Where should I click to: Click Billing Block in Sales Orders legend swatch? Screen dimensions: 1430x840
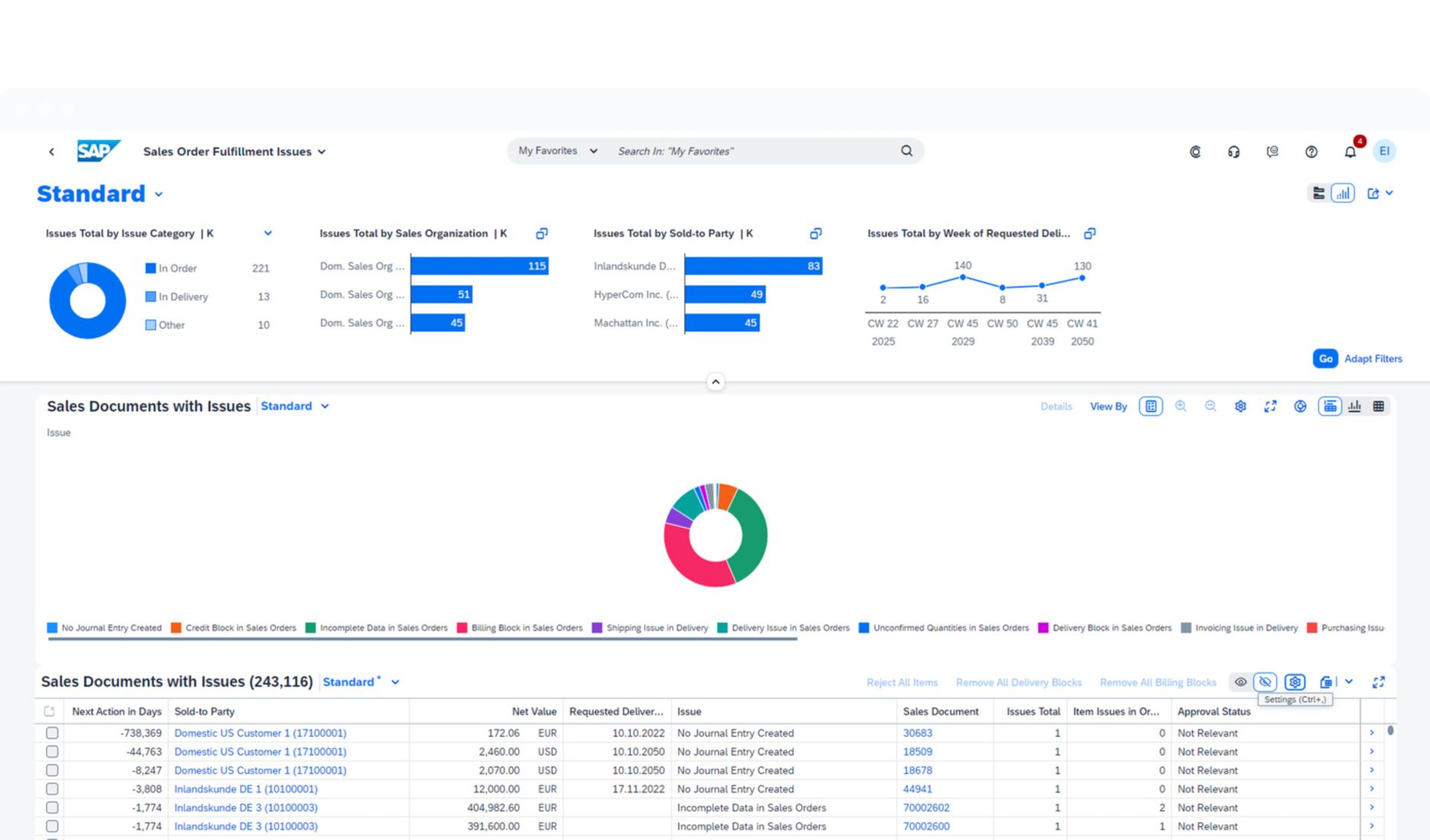462,628
